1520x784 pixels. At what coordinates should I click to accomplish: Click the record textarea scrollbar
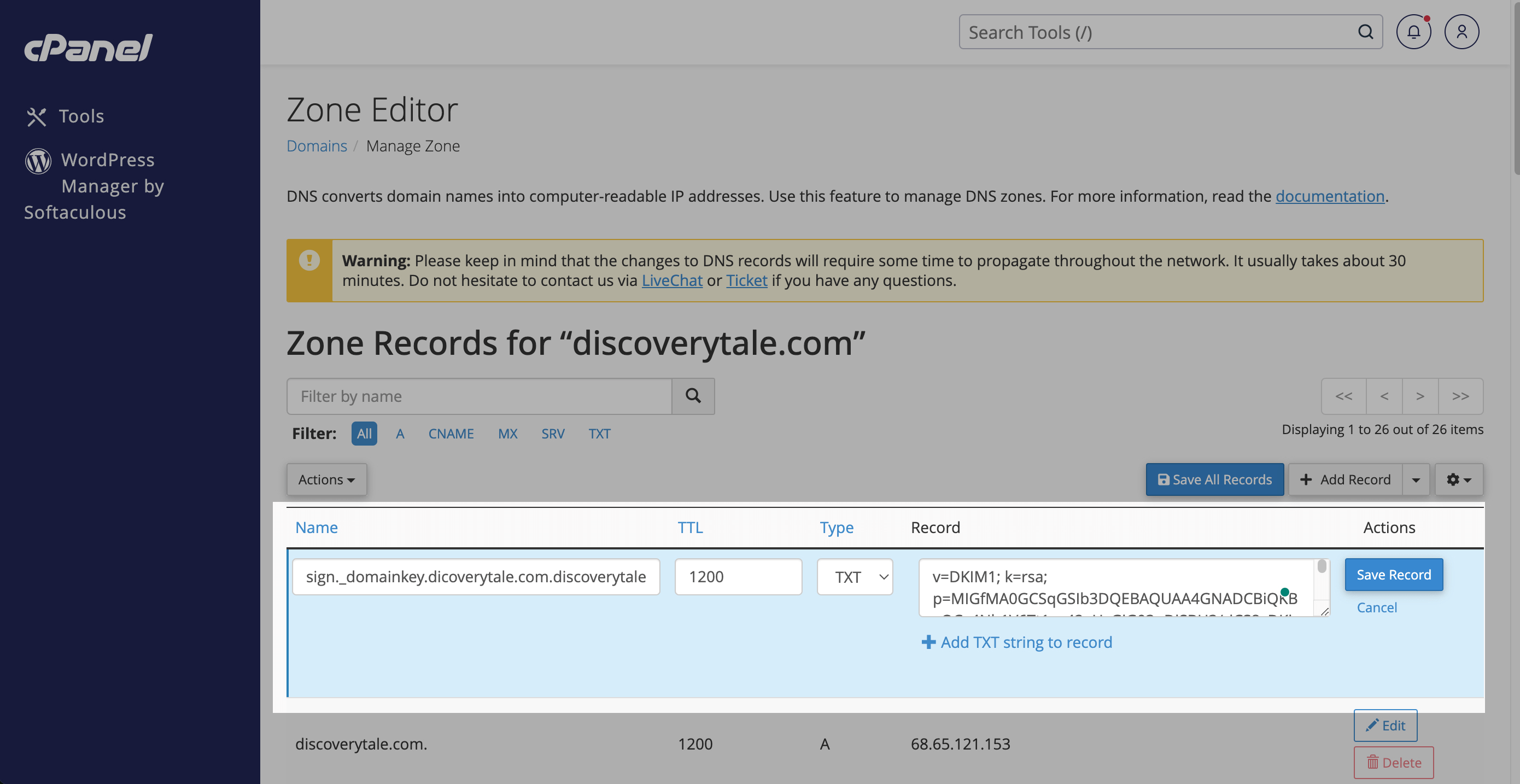coord(1322,567)
